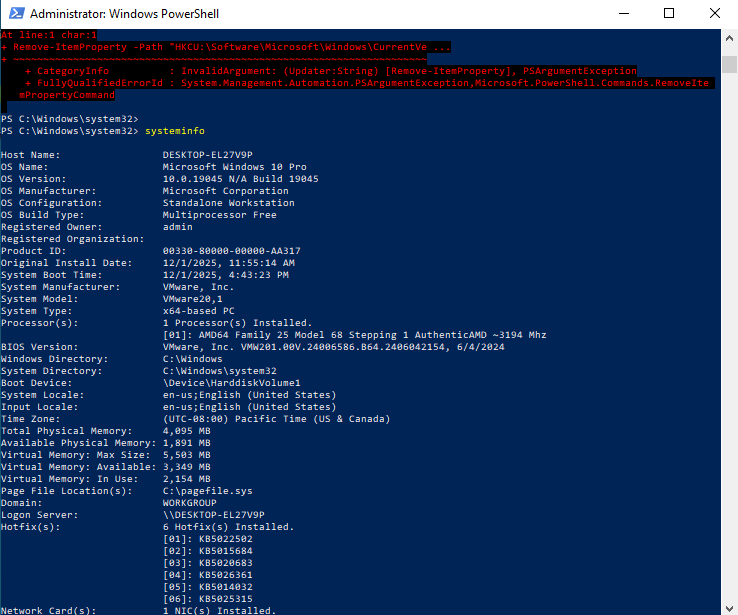This screenshot has width=738, height=615.
Task: Click logon server '\\DESKTOP-EL27V9P' value
Action: point(214,515)
